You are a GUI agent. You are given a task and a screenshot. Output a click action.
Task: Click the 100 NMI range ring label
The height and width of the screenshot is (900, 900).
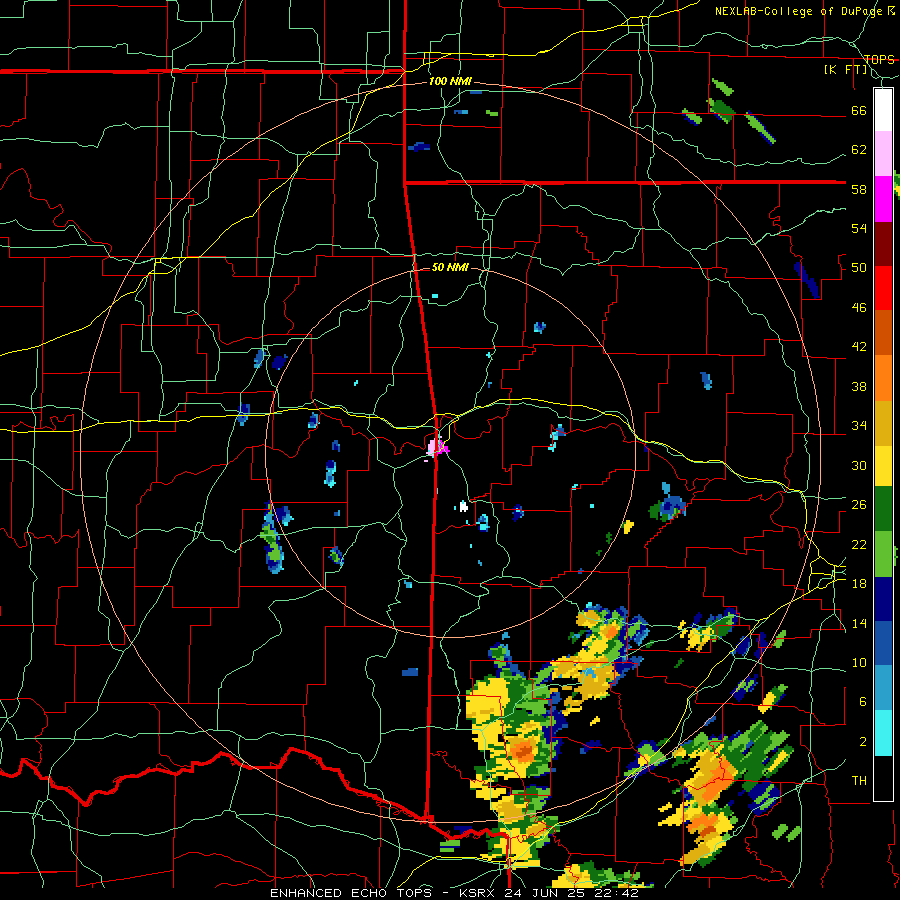click(450, 82)
